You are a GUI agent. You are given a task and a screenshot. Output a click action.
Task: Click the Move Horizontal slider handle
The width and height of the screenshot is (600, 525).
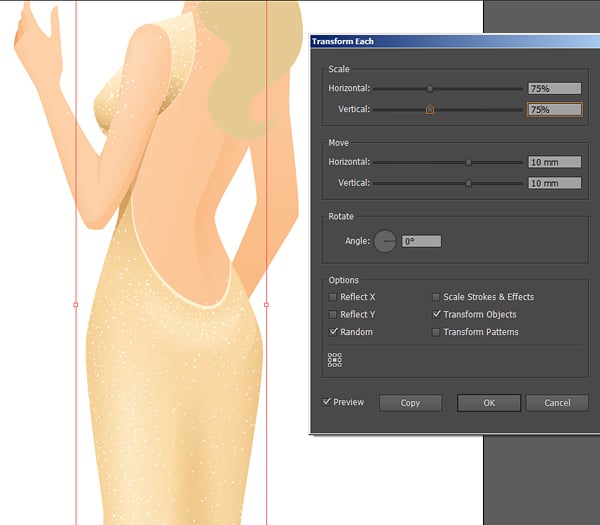click(x=468, y=162)
